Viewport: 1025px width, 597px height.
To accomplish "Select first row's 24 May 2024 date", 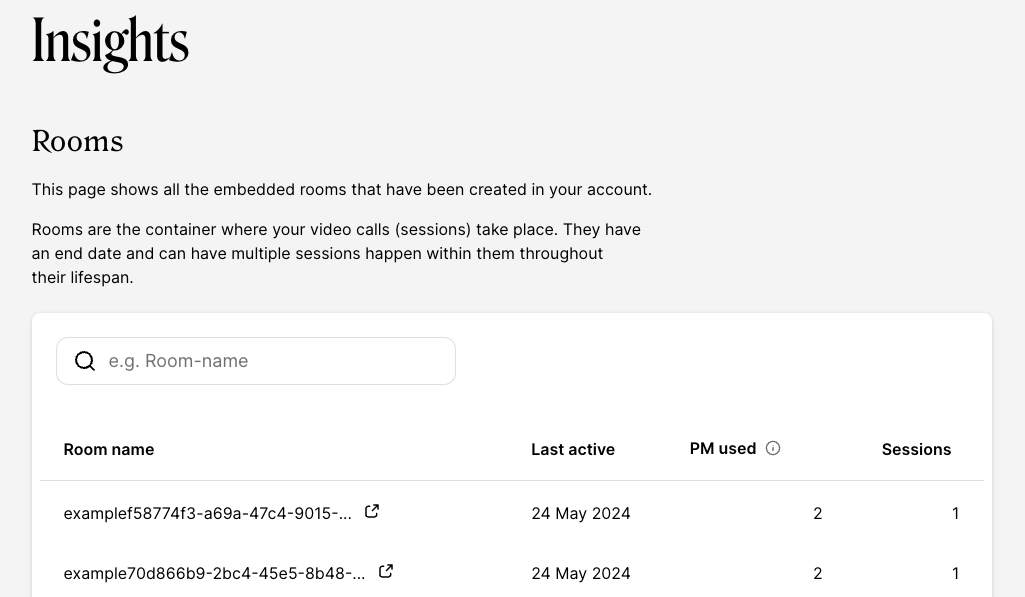I will click(x=581, y=513).
